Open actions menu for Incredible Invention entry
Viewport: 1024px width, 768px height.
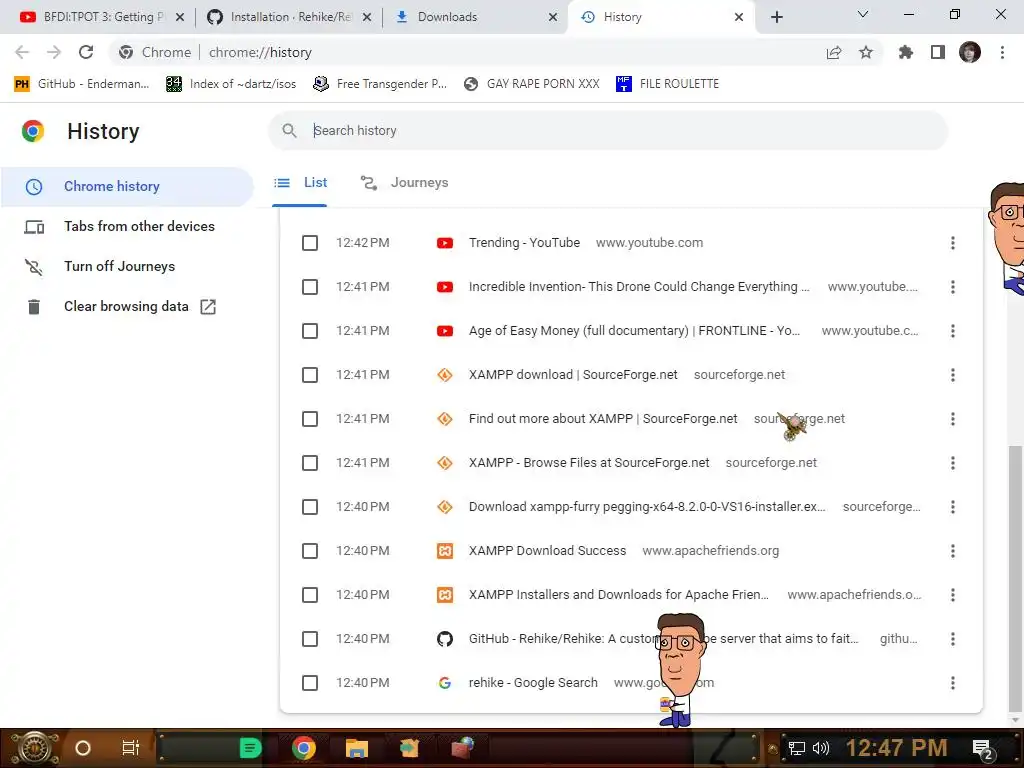[953, 287]
